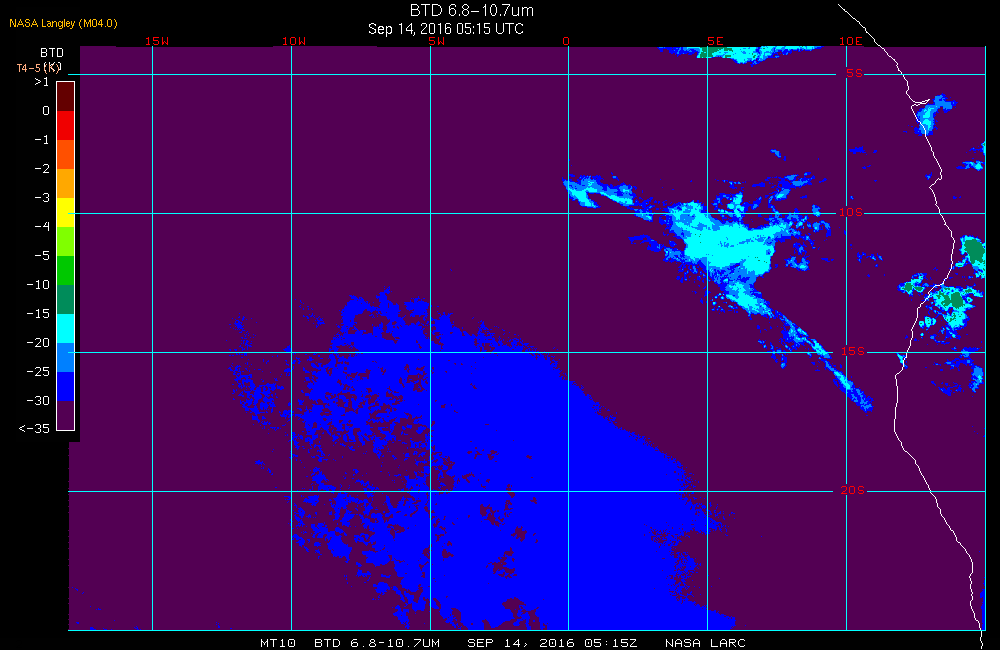
Task: Click the 'MT10' footer label
Action: [x=278, y=643]
